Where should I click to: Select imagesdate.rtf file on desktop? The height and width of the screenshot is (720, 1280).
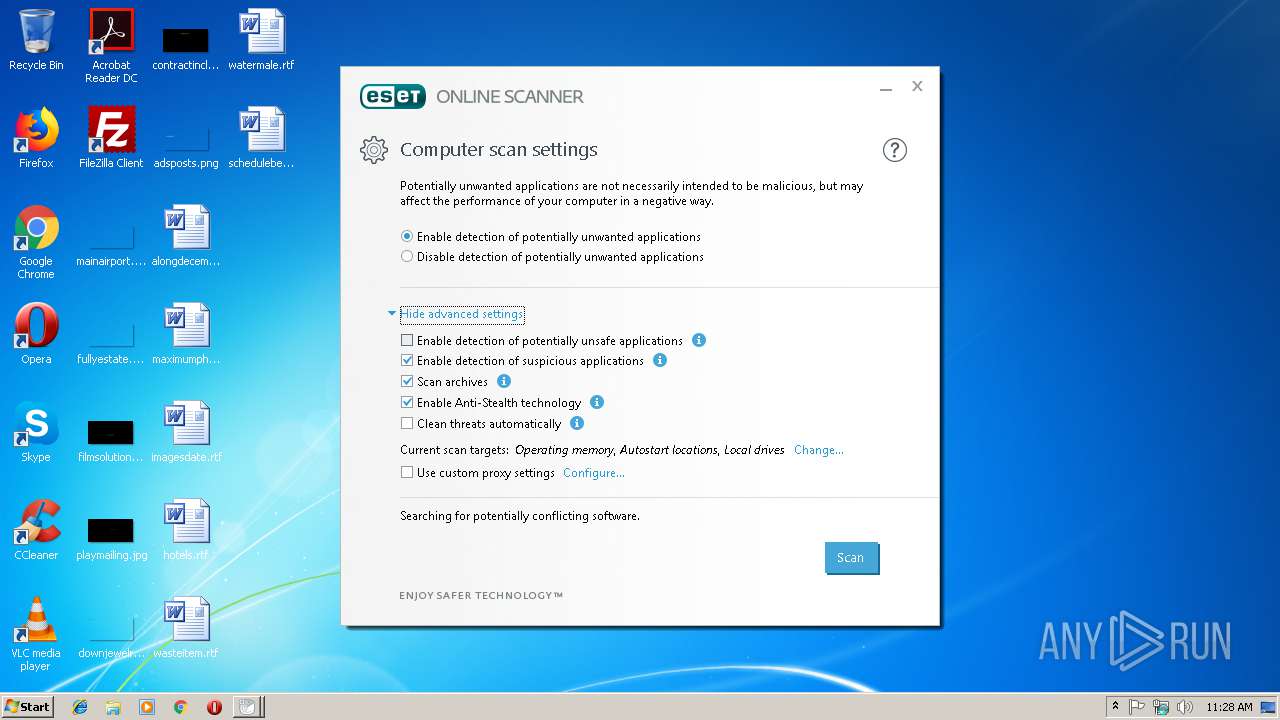[x=186, y=432]
